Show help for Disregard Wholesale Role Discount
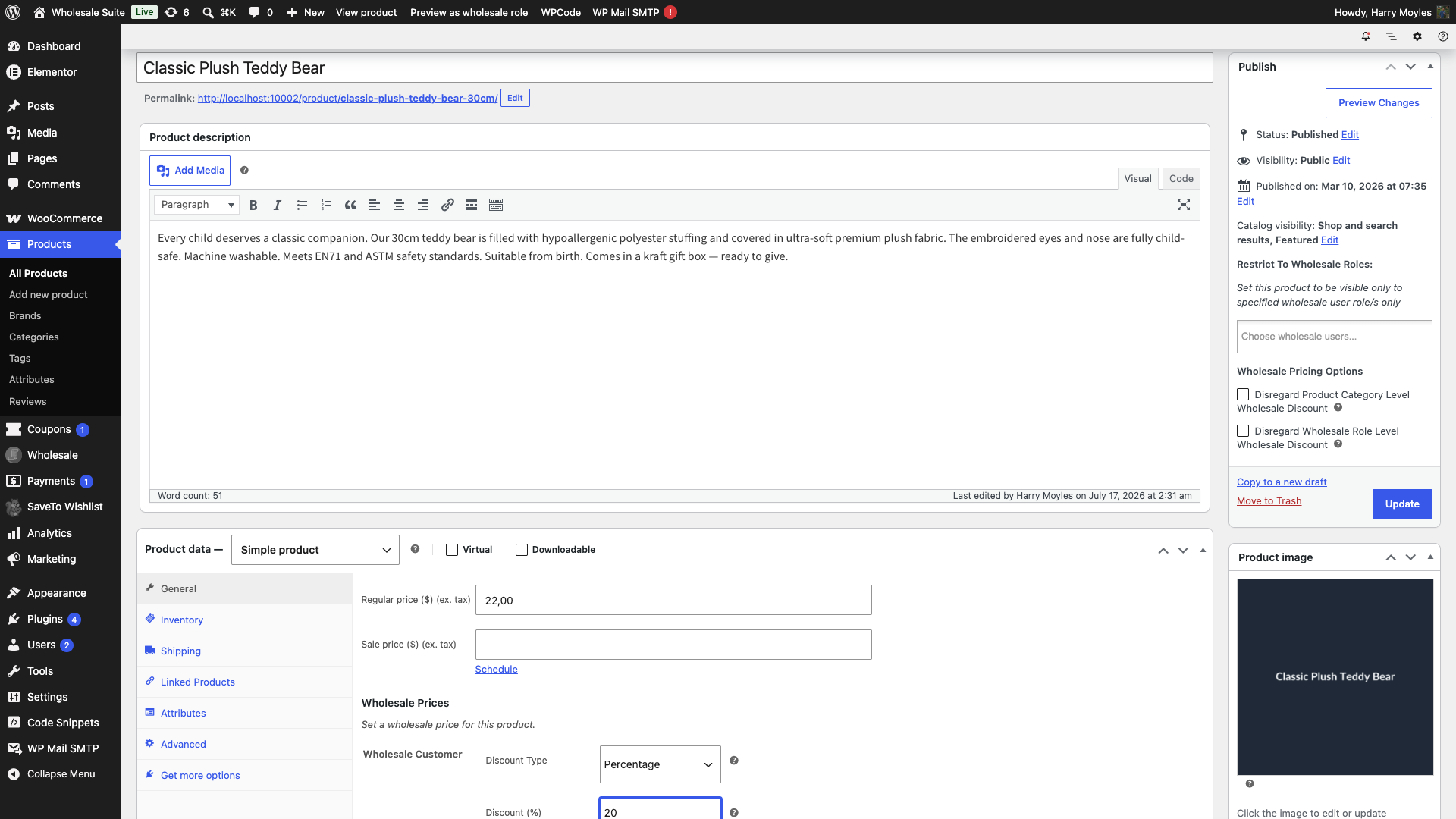The image size is (1456, 819). 1338,444
